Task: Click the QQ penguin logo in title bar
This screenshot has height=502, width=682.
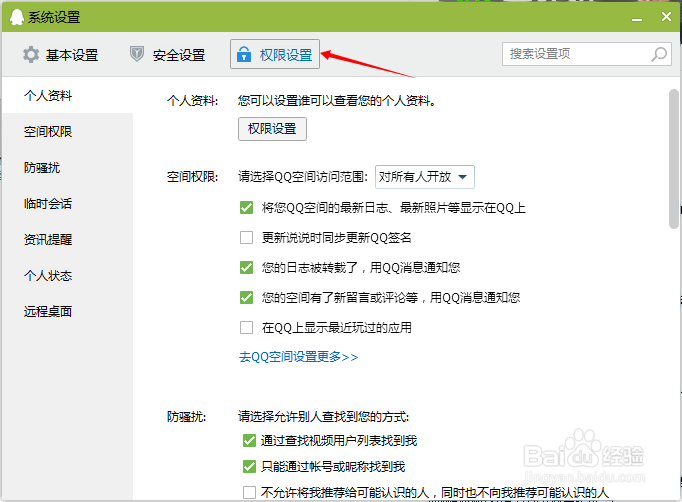Action: click(17, 17)
